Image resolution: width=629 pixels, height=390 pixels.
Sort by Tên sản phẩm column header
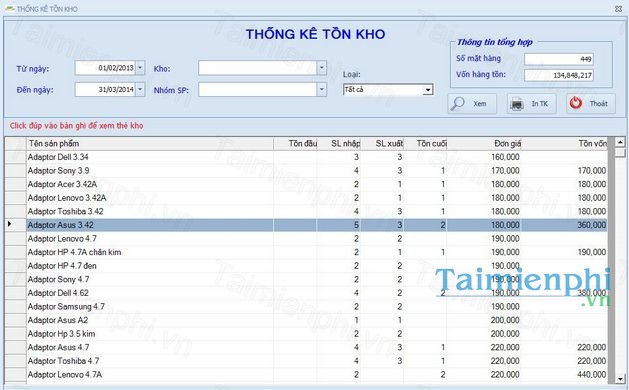coord(150,143)
